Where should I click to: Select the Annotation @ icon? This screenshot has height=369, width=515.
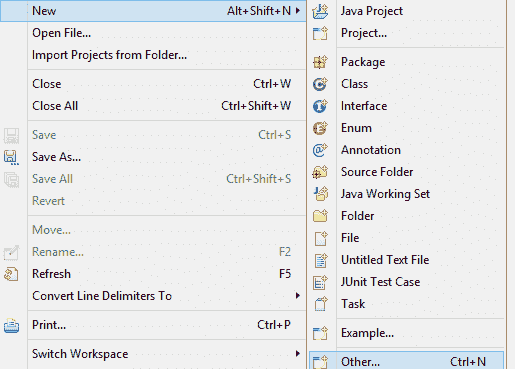320,150
